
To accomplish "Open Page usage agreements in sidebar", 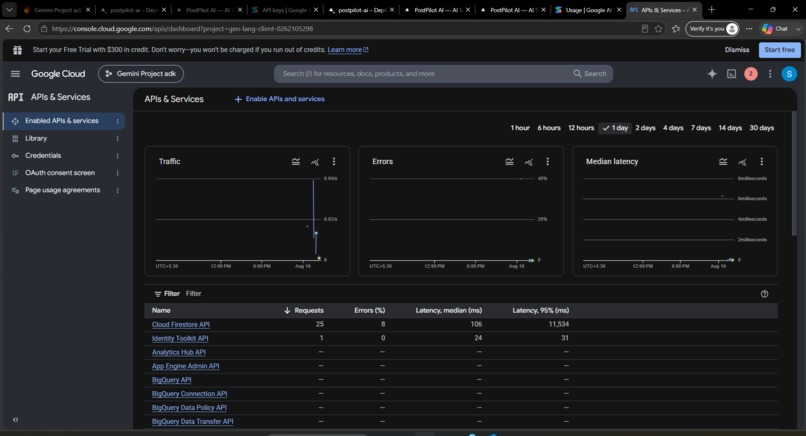I will [x=63, y=190].
